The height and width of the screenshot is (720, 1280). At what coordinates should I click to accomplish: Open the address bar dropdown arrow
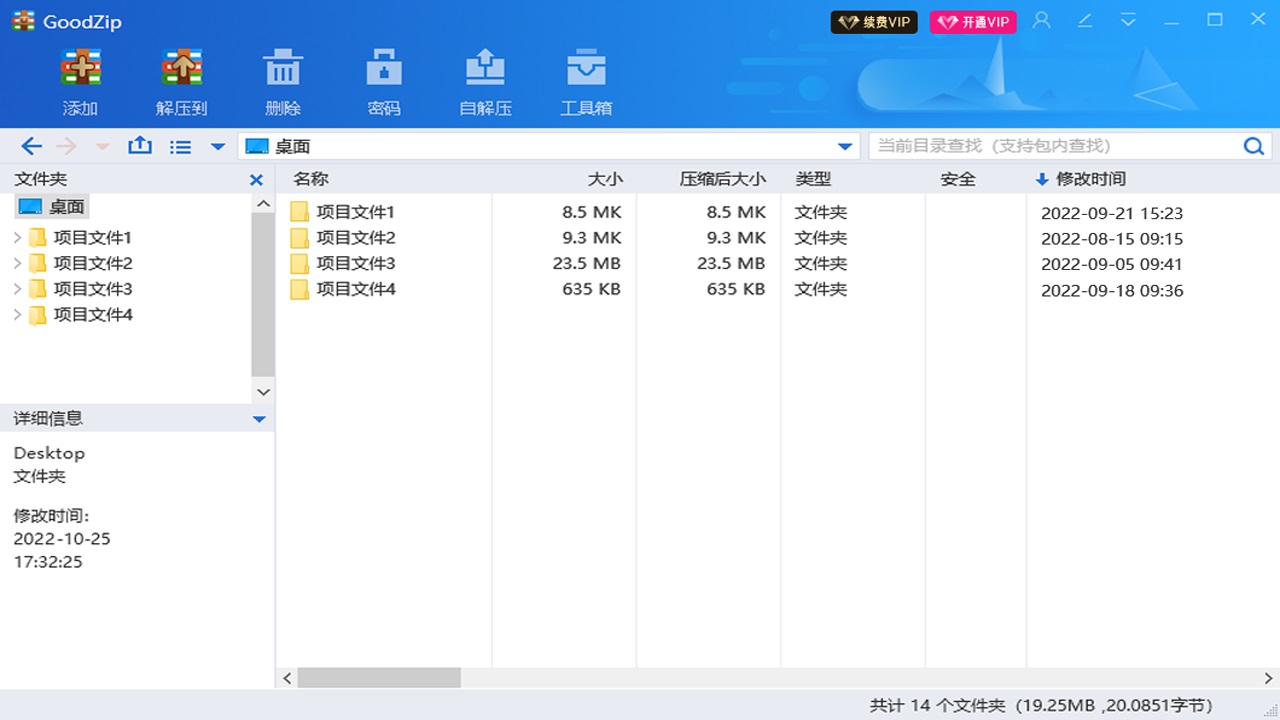pos(843,145)
